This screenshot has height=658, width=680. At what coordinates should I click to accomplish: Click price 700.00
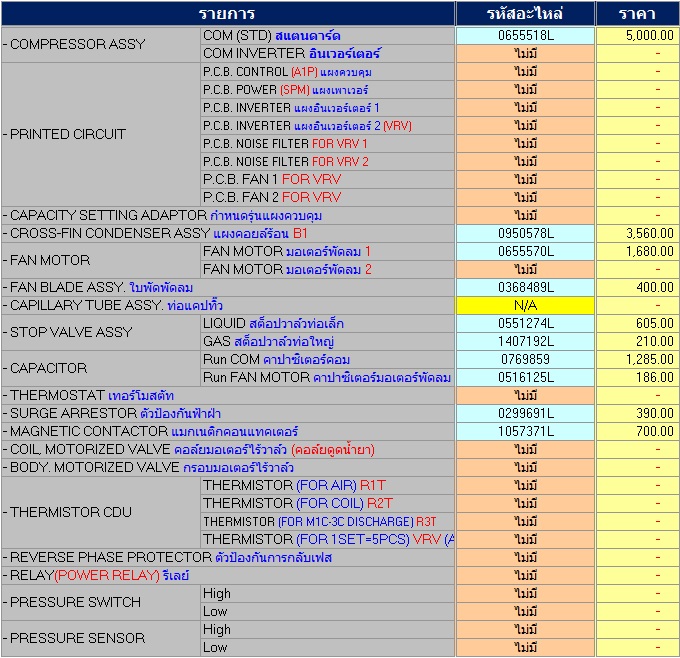[x=638, y=432]
